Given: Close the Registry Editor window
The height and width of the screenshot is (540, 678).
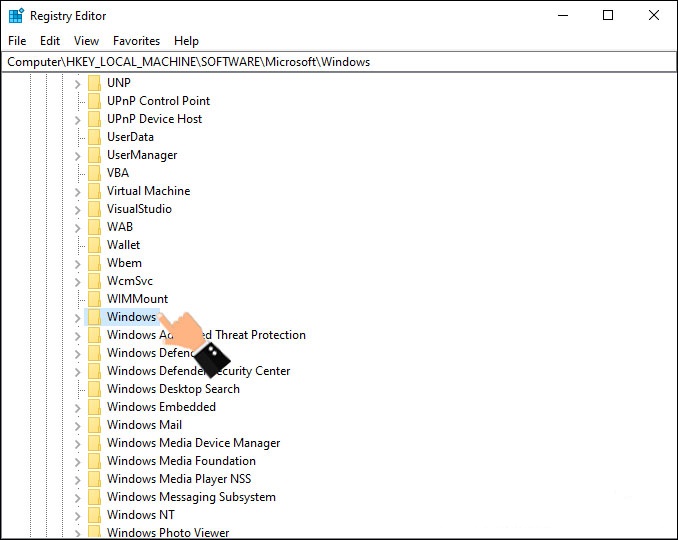Looking at the screenshot, I should [x=654, y=16].
